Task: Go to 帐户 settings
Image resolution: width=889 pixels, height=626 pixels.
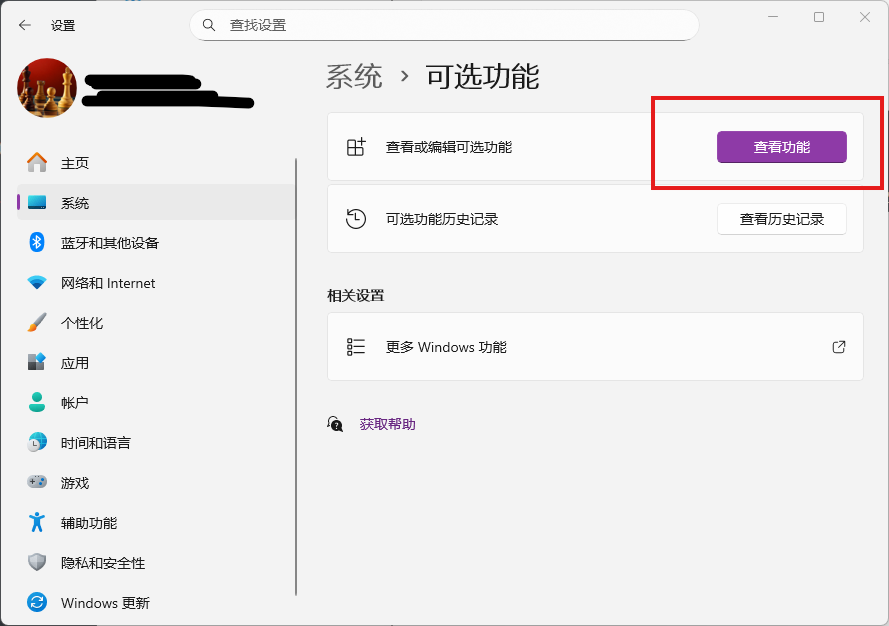Action: point(75,403)
